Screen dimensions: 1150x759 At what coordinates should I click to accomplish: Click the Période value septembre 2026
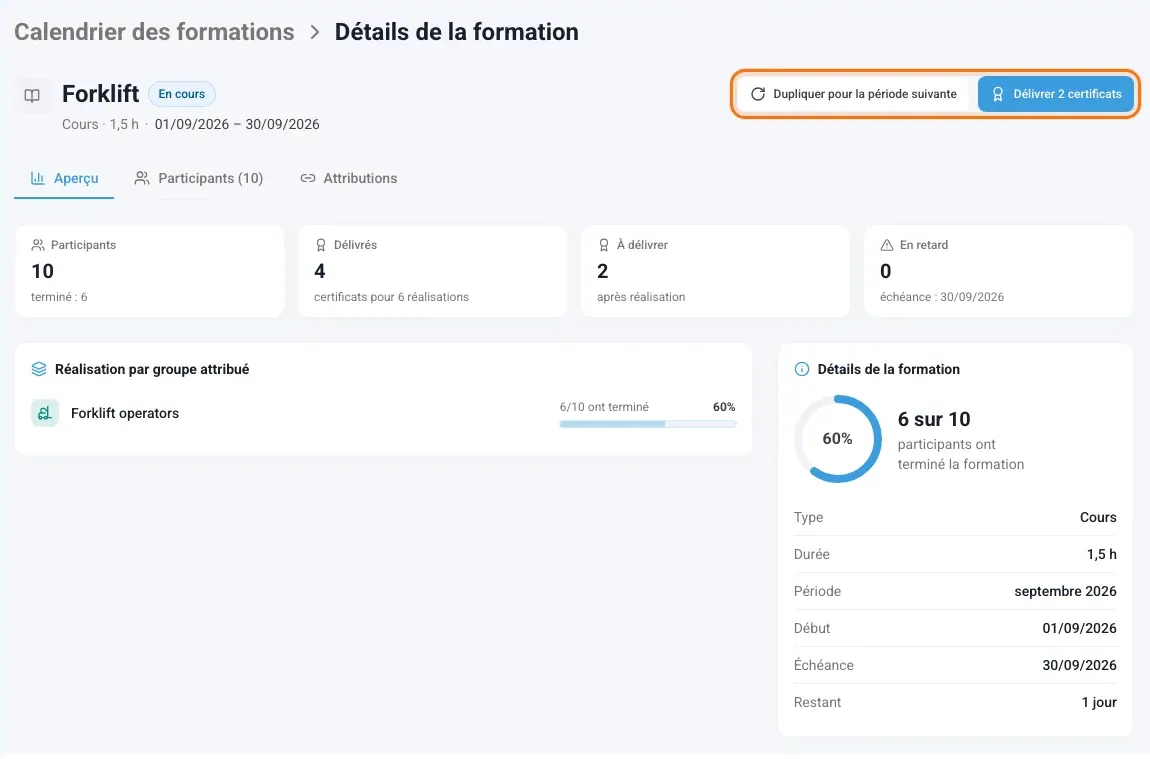1065,591
